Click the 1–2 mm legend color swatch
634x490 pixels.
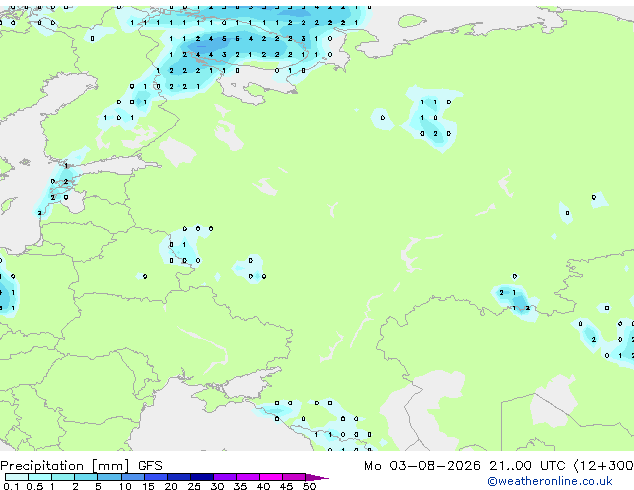coord(63,477)
